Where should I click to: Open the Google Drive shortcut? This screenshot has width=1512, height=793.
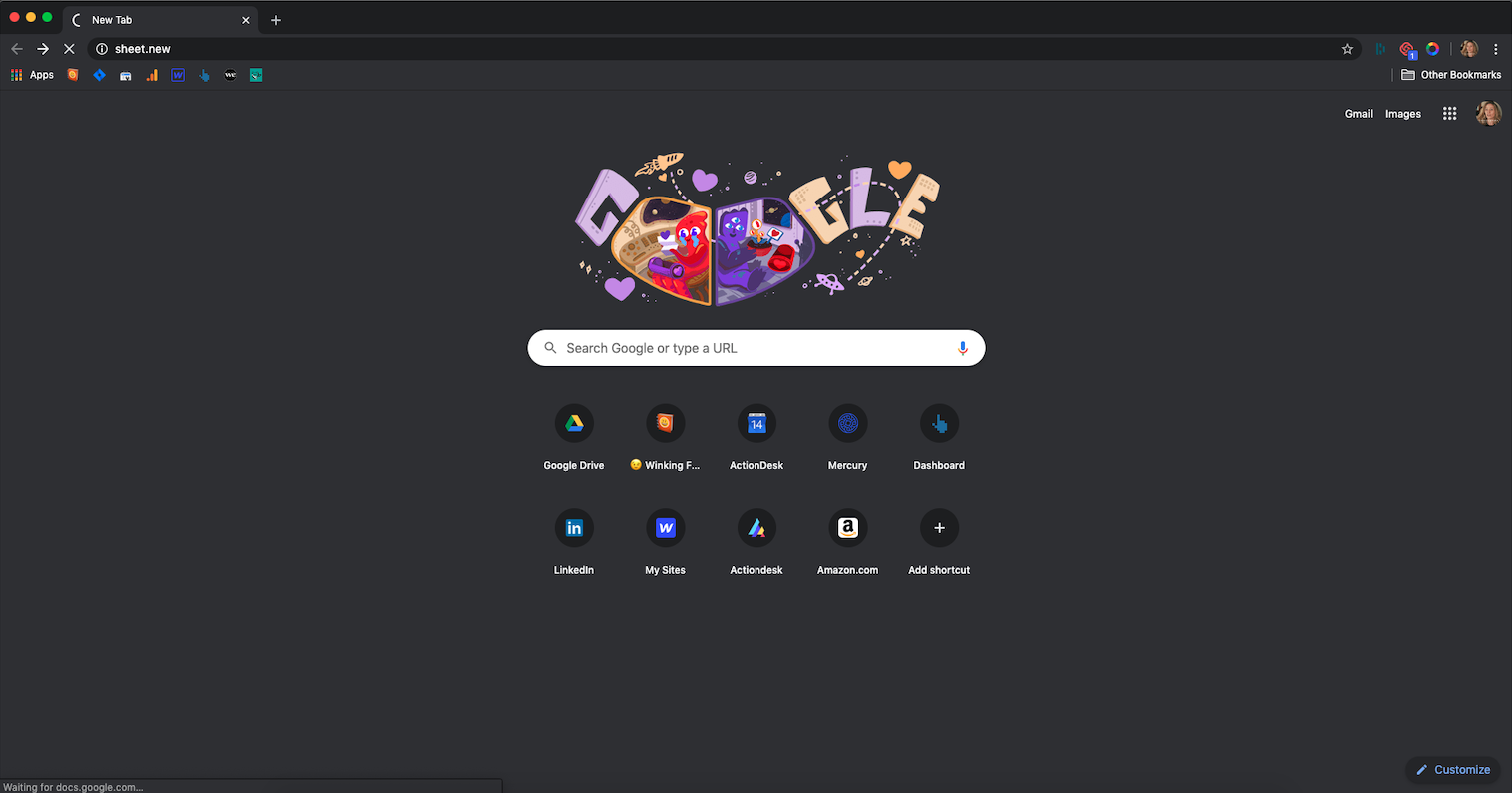click(574, 437)
